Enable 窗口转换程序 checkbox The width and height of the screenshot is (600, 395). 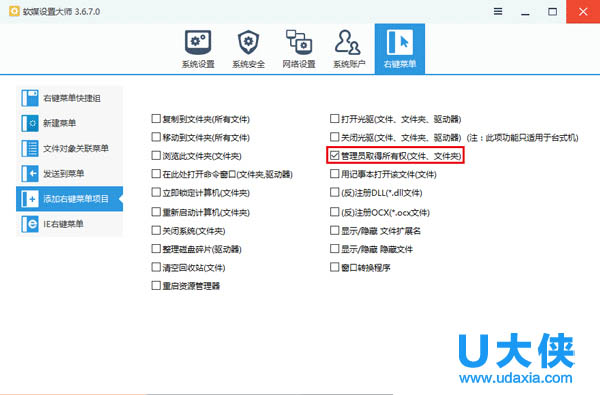334,267
